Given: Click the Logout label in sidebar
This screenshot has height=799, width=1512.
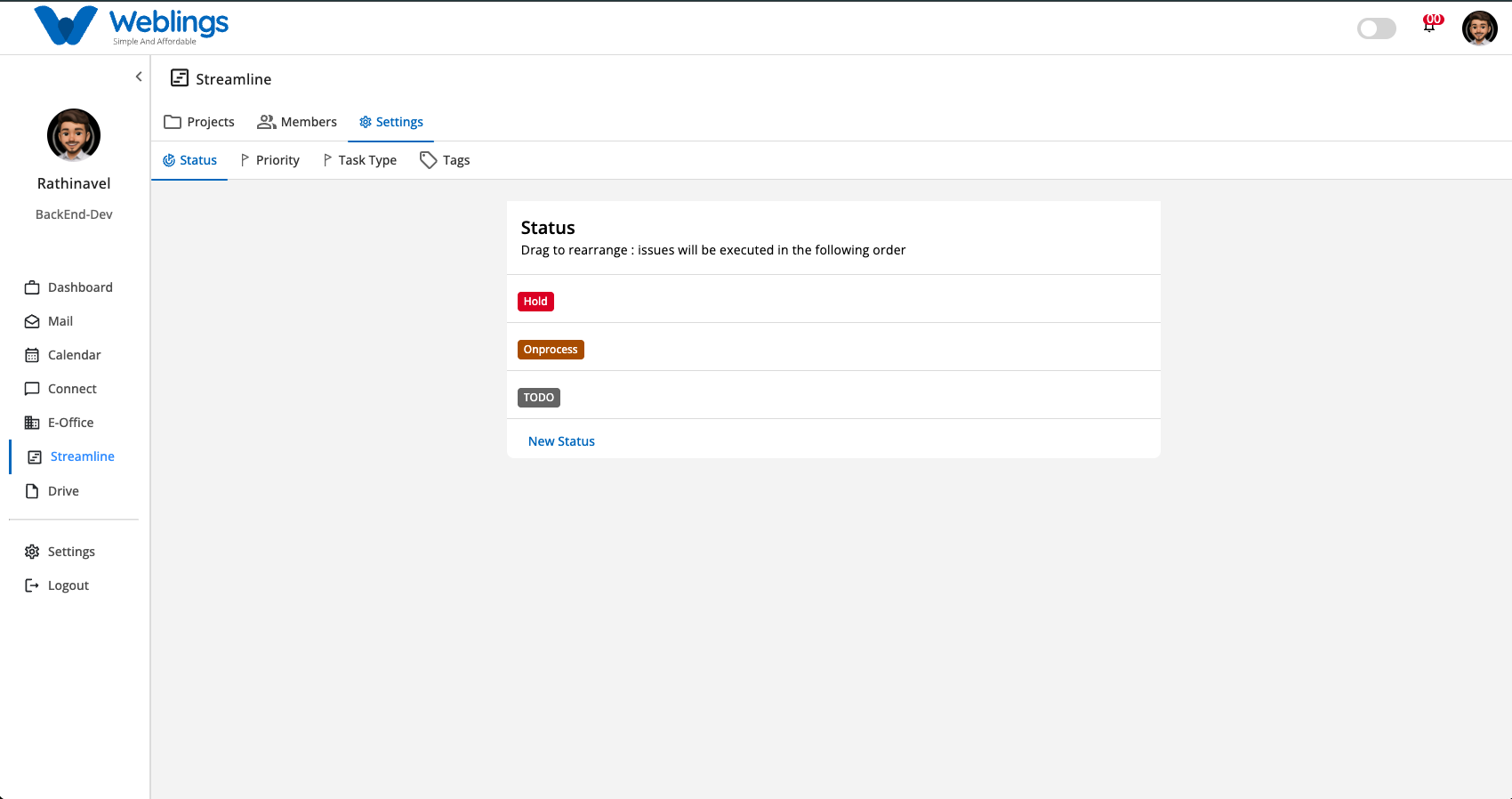Looking at the screenshot, I should pyautogui.click(x=68, y=585).
